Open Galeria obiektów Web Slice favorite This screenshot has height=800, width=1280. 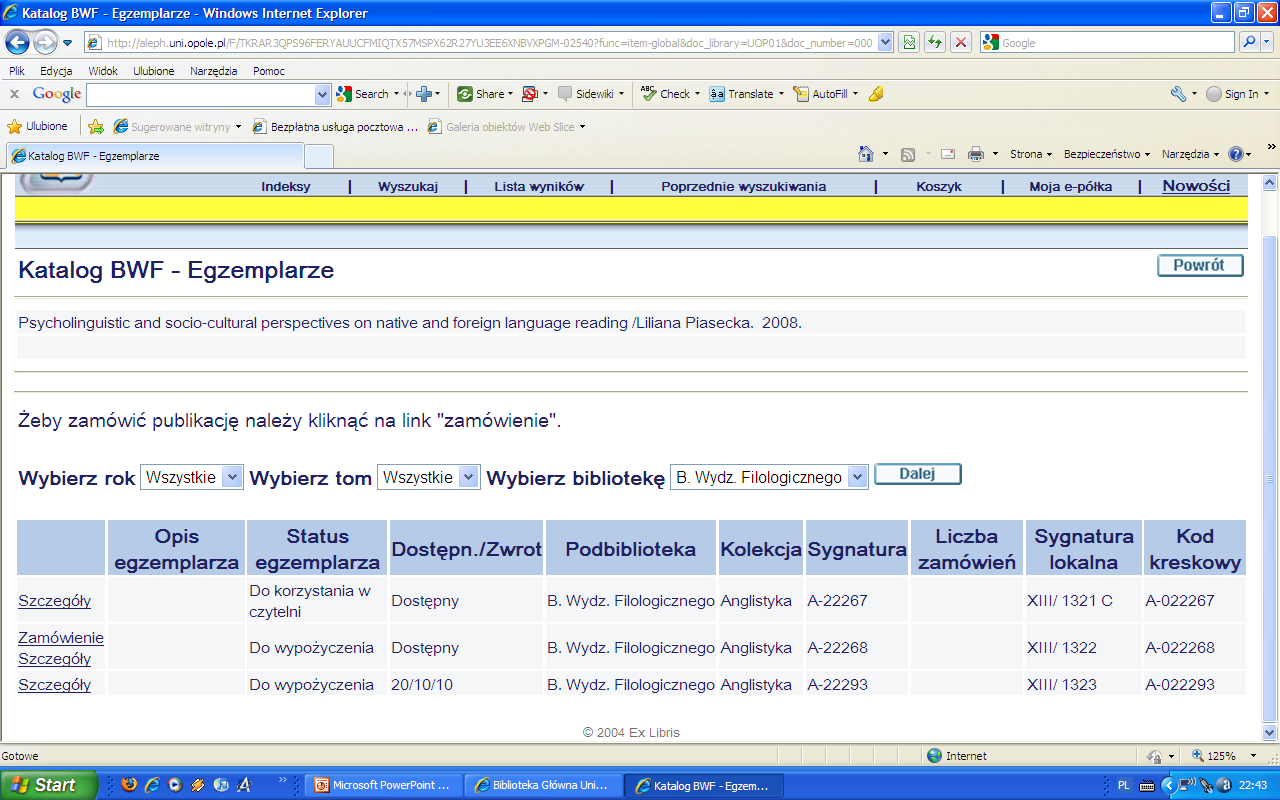point(506,126)
